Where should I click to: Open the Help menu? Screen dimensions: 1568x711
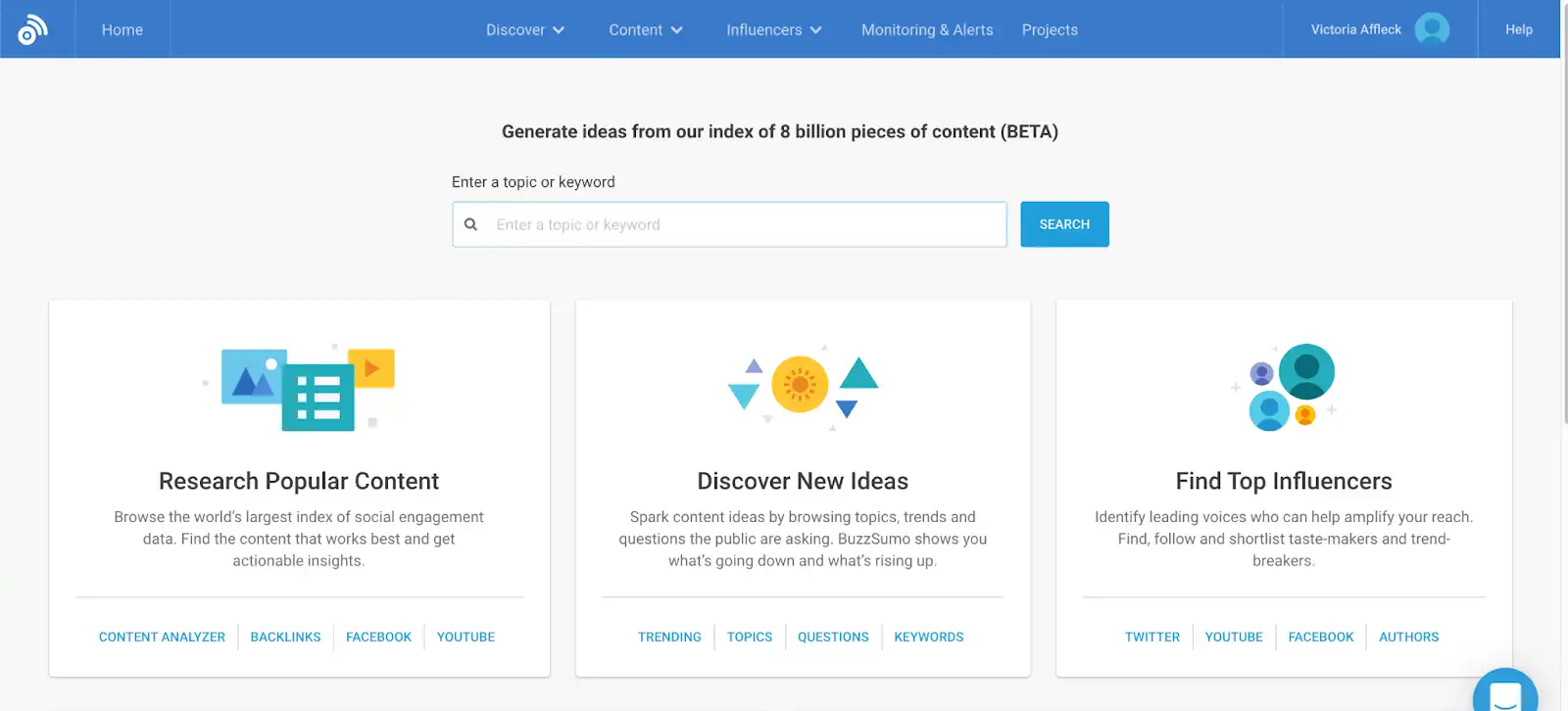(1519, 29)
